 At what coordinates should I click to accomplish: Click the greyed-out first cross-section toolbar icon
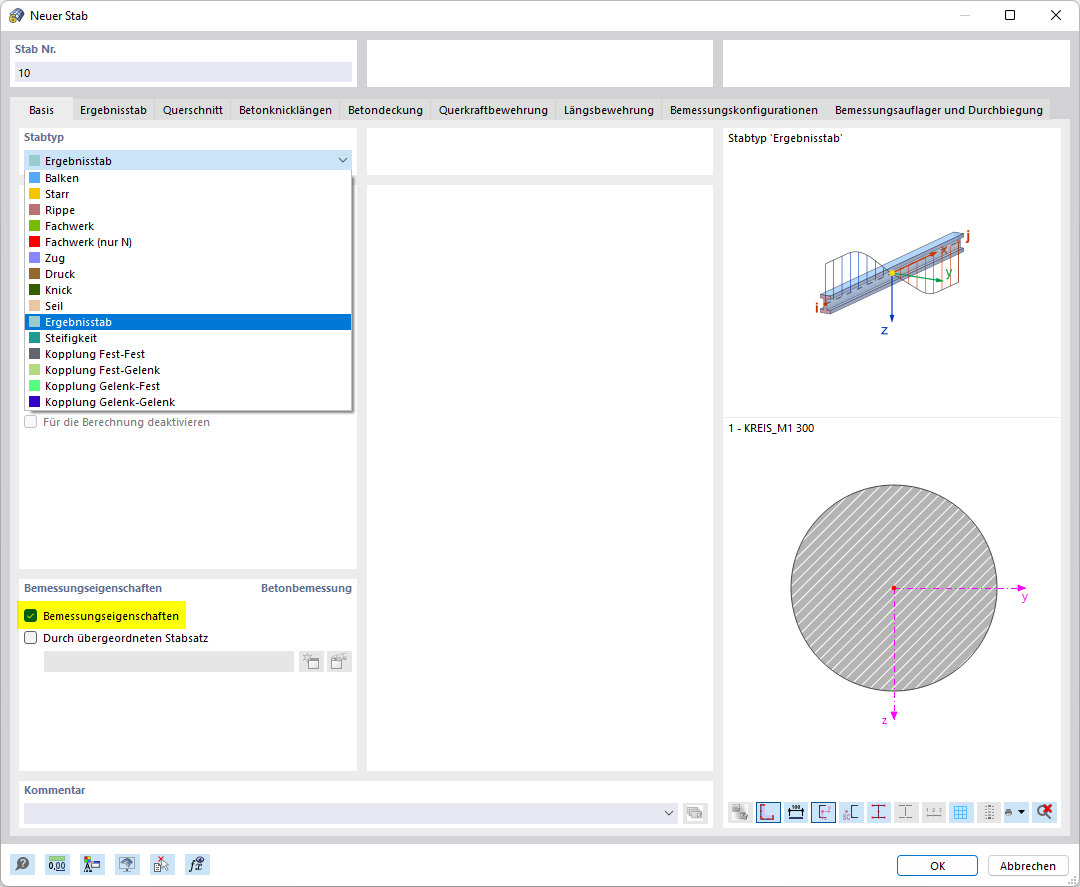[740, 812]
